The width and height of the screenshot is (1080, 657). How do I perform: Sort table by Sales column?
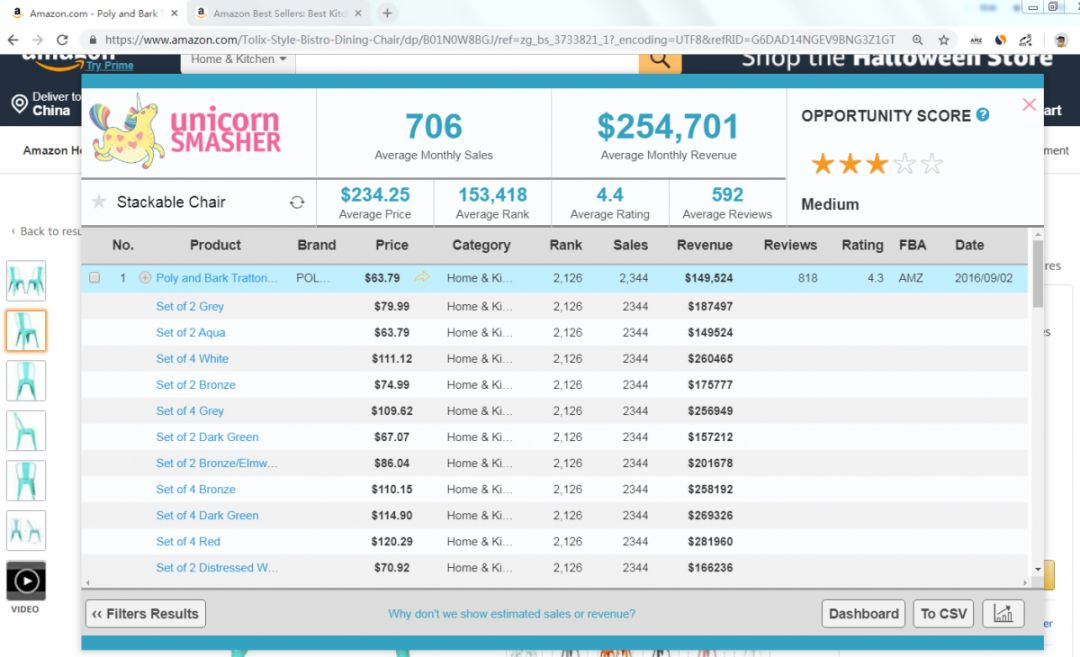[630, 244]
